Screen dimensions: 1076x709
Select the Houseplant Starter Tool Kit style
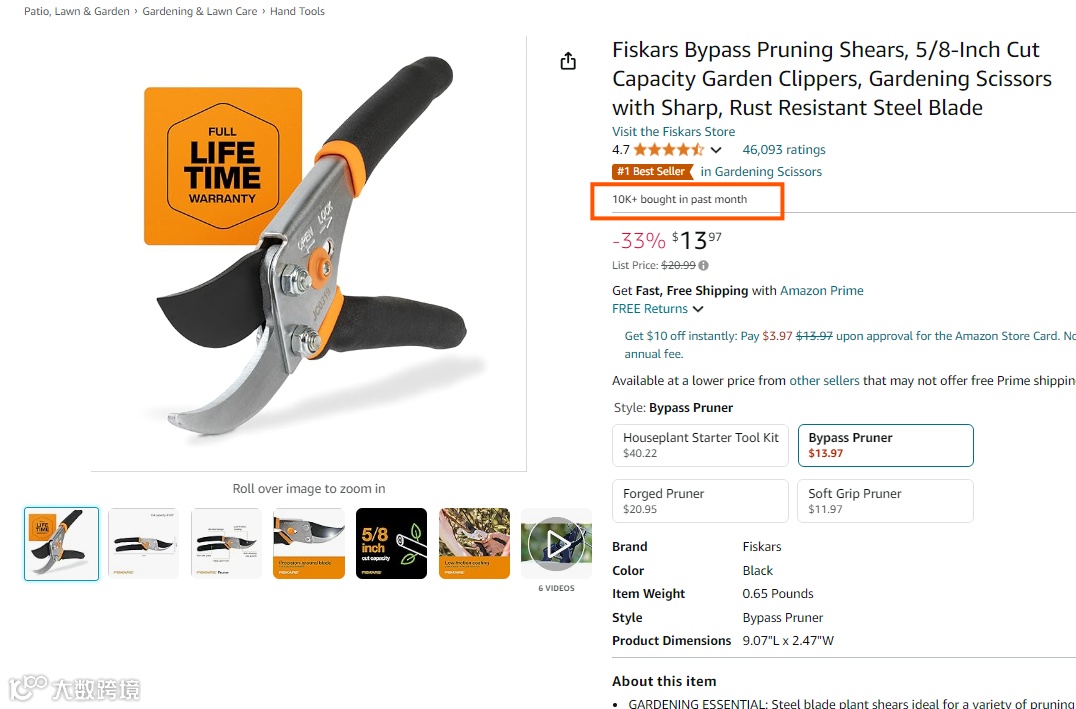click(700, 445)
